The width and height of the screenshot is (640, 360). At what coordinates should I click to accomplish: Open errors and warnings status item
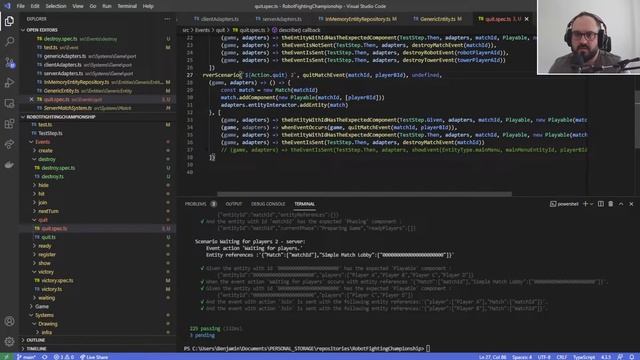point(64,357)
